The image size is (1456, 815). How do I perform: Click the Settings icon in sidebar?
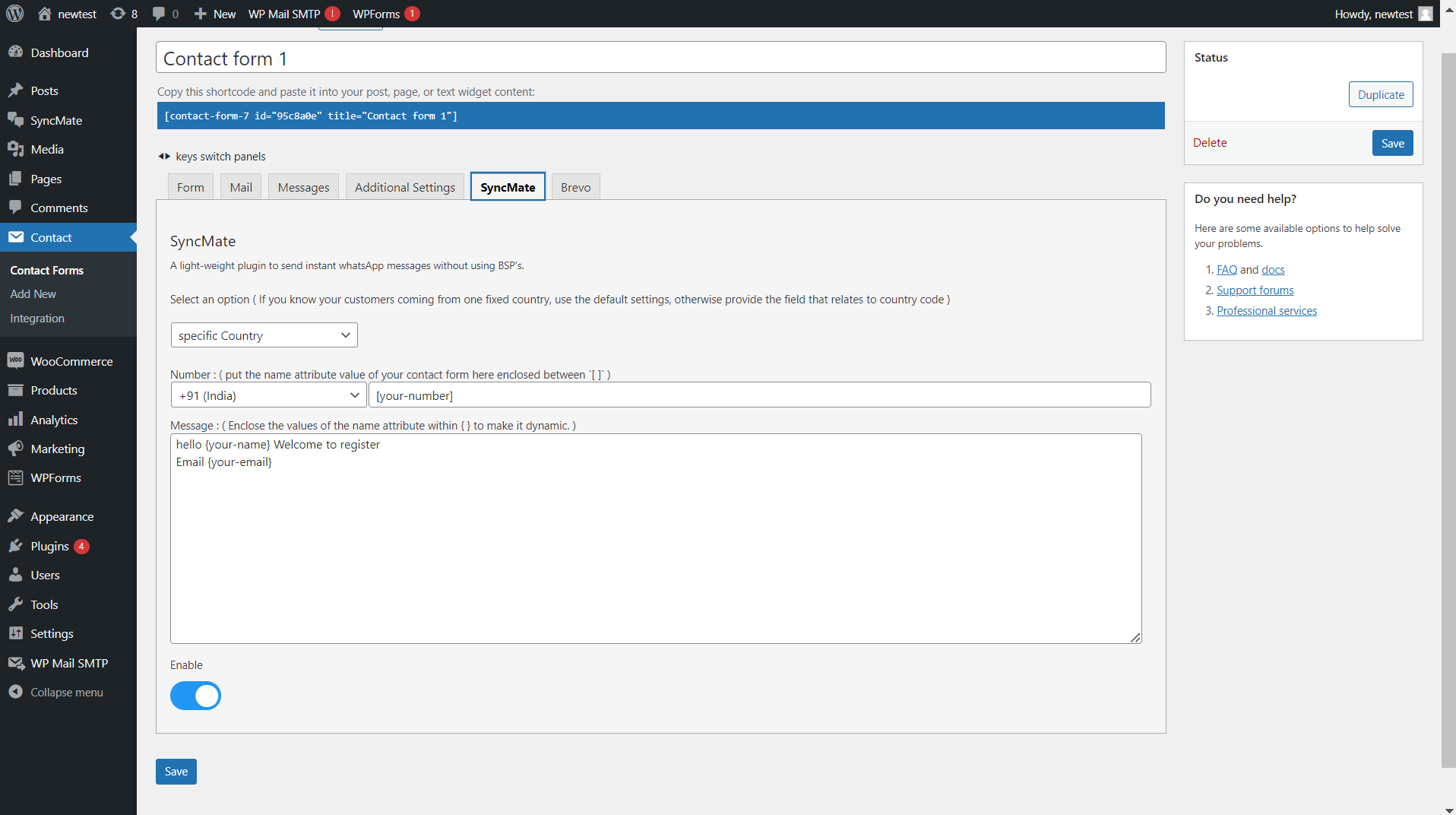[x=16, y=633]
